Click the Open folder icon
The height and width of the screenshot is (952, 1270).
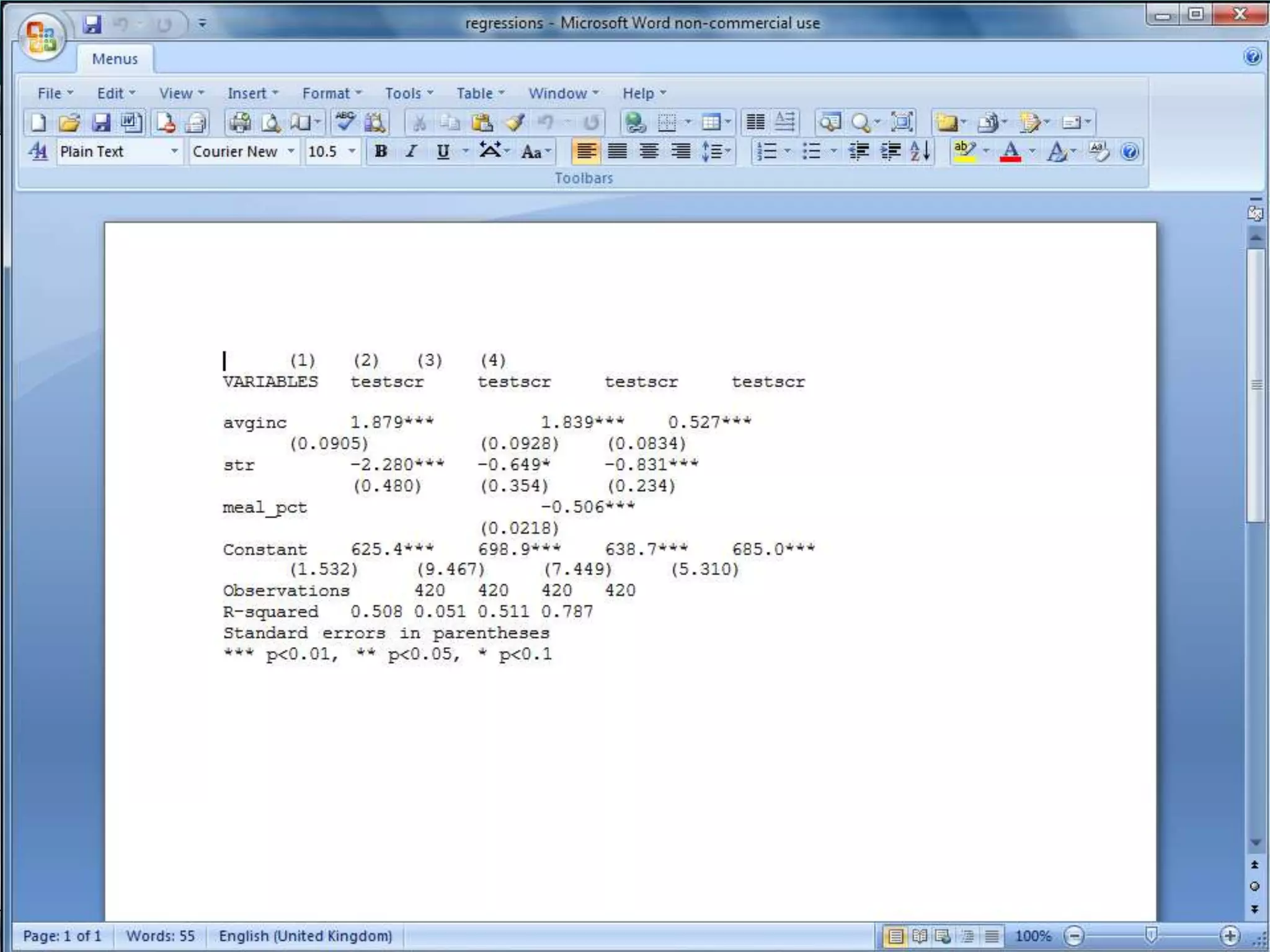pyautogui.click(x=69, y=122)
